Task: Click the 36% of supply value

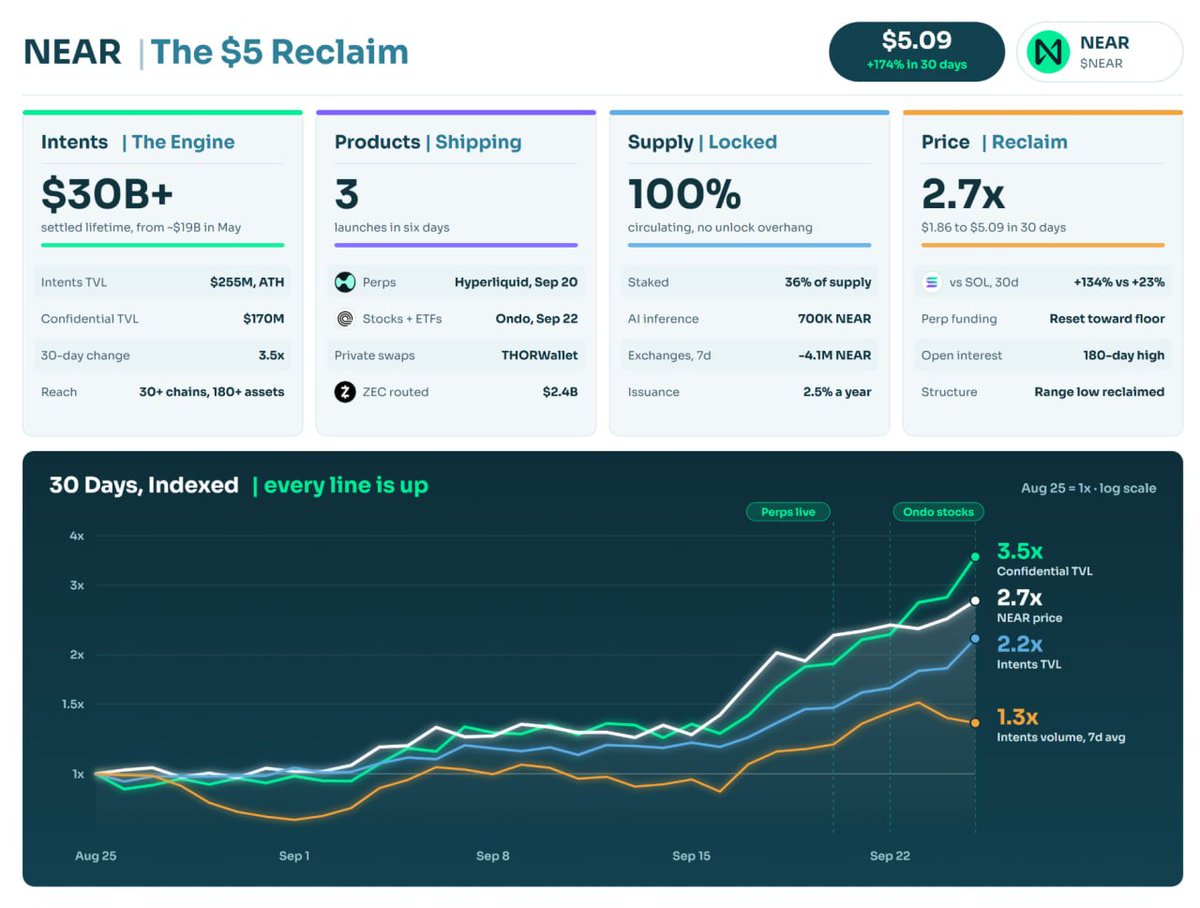Action: 828,282
